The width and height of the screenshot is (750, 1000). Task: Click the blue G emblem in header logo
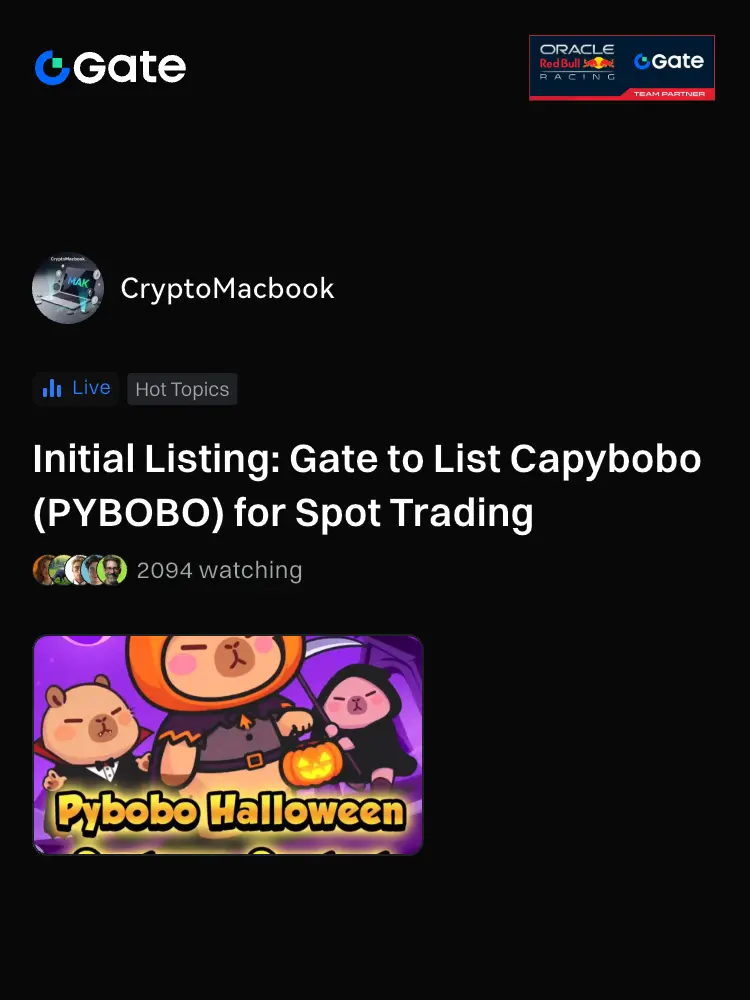click(x=52, y=68)
